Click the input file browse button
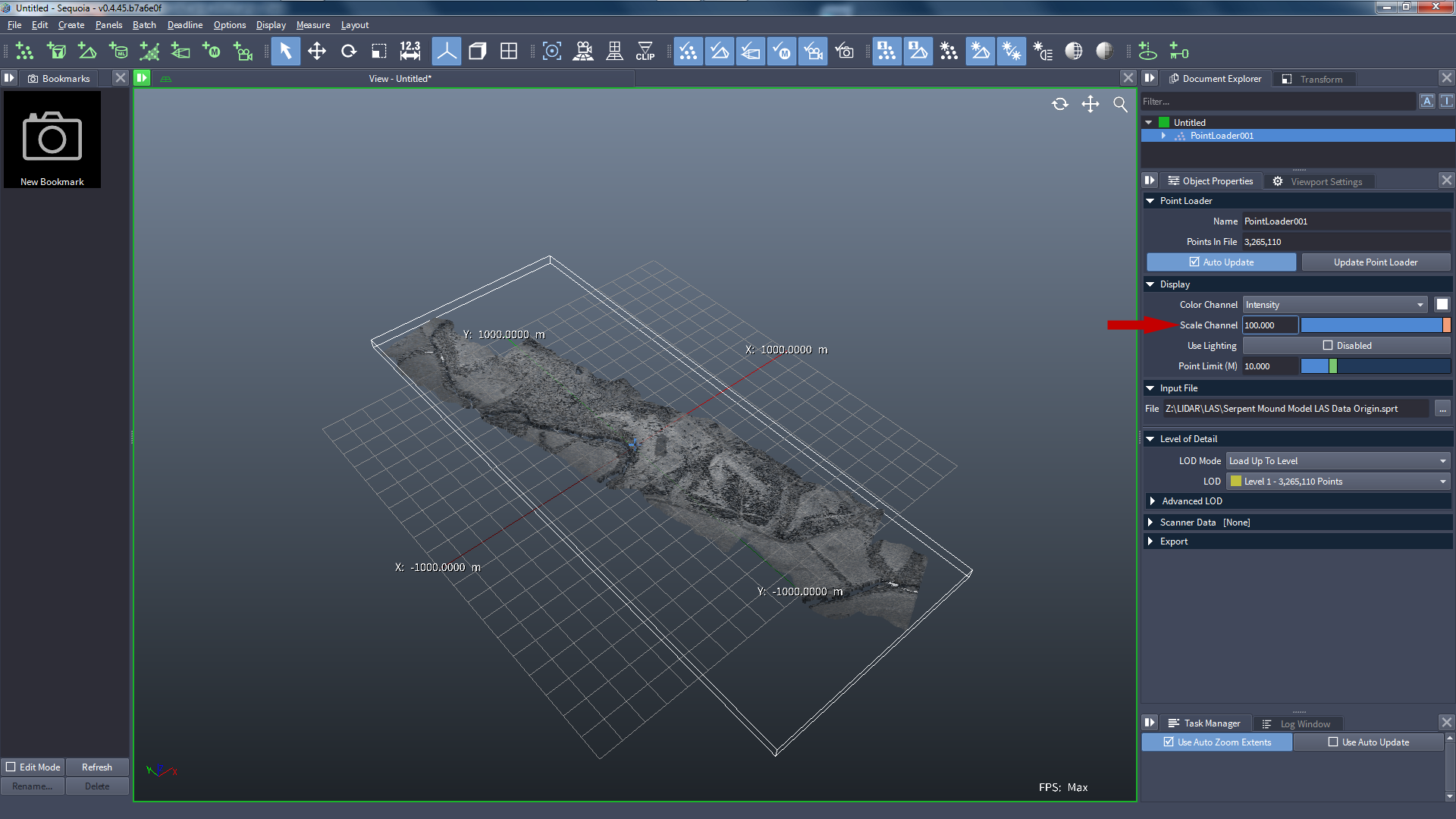 pyautogui.click(x=1442, y=408)
